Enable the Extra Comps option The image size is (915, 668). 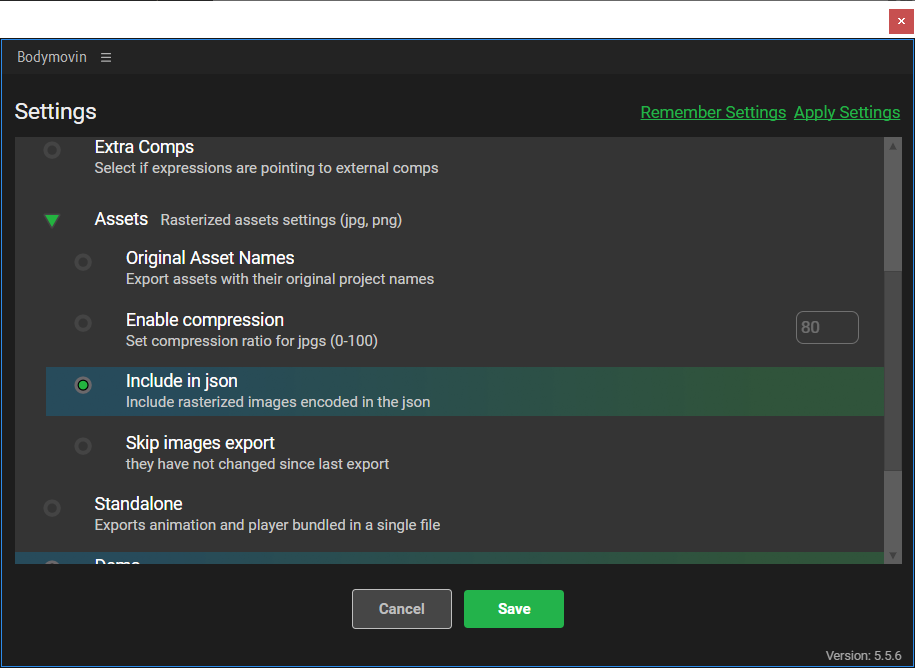[x=52, y=150]
